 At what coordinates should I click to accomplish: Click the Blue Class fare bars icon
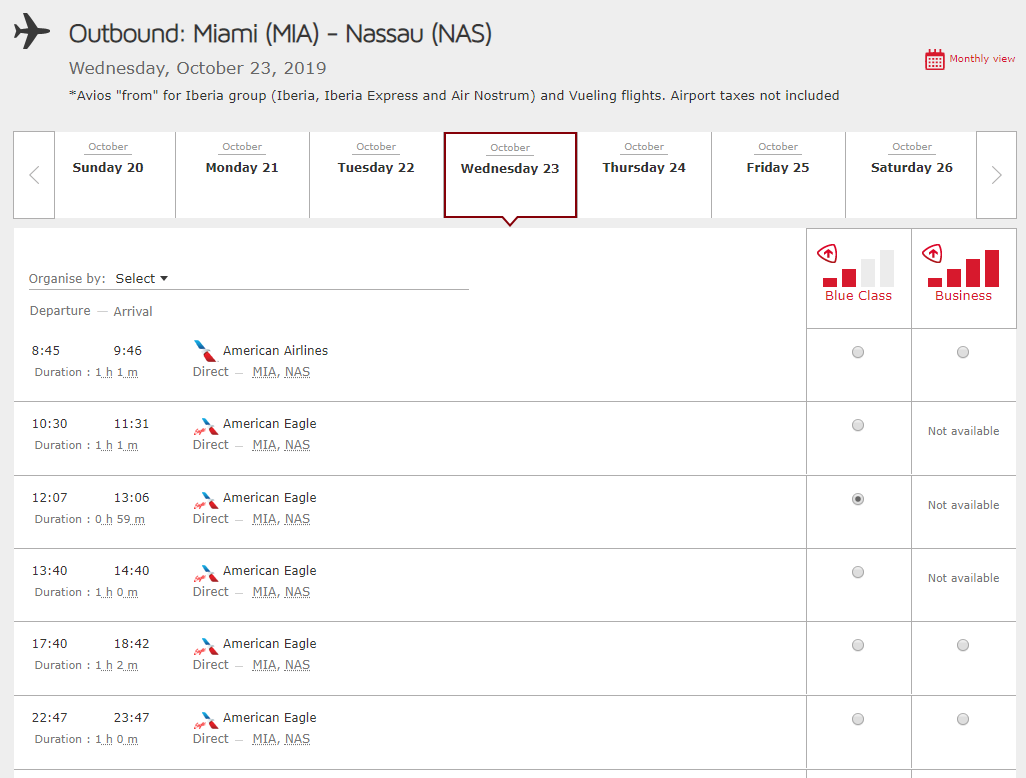click(858, 266)
